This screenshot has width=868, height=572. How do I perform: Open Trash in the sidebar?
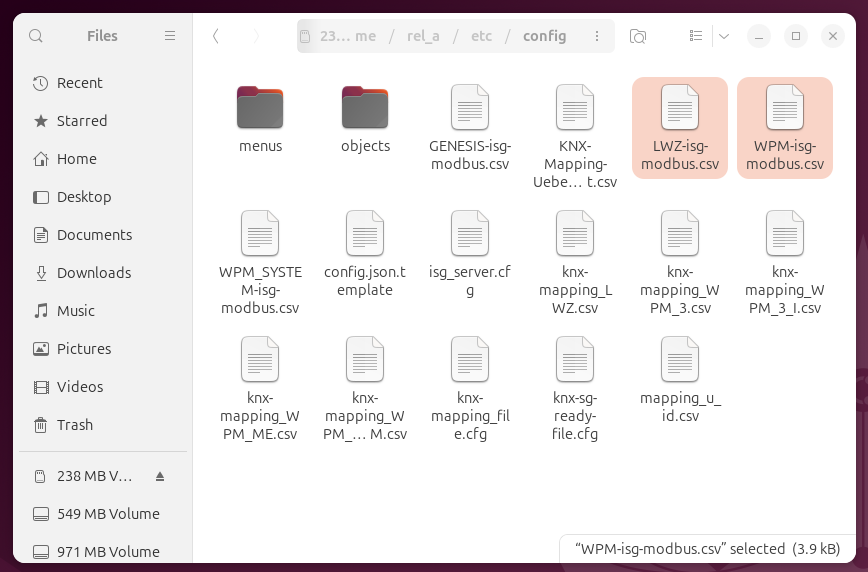pos(103,425)
